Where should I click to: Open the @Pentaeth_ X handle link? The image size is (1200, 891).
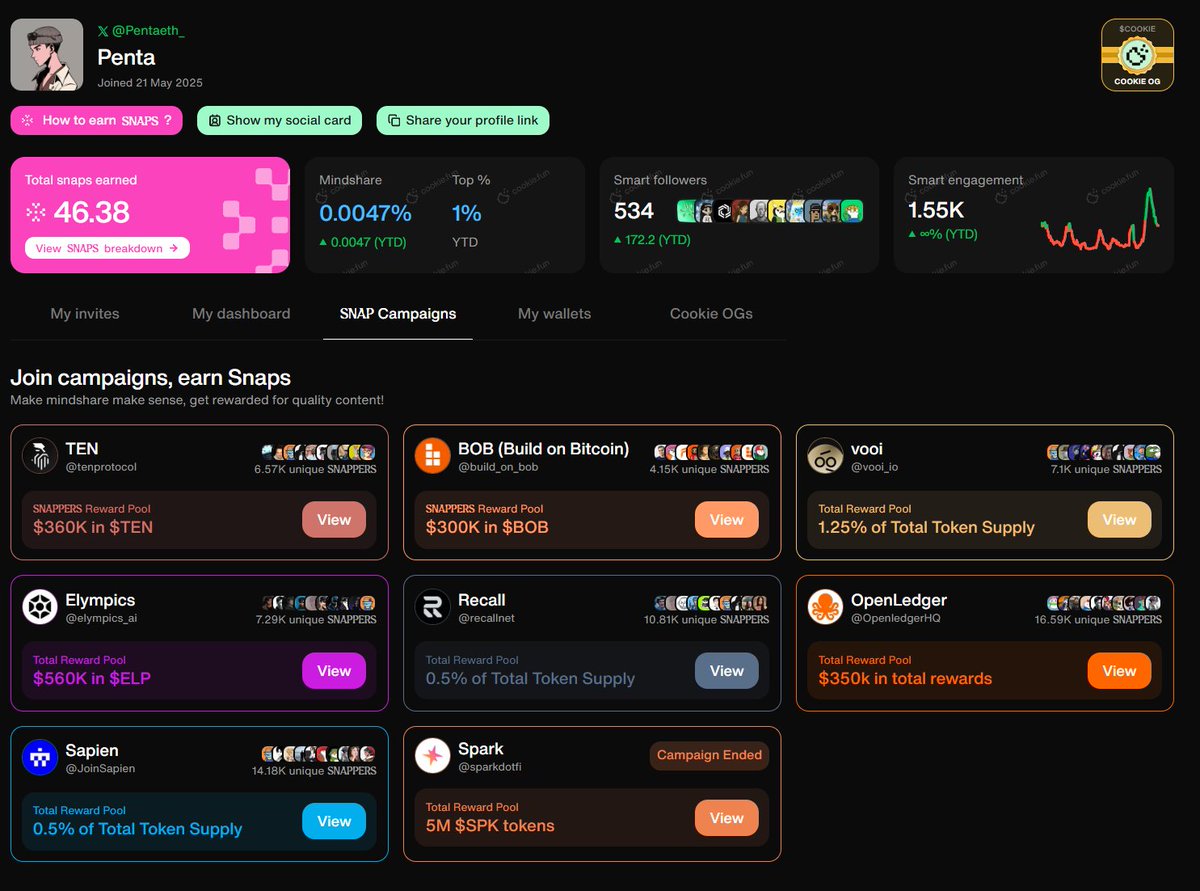pos(141,31)
